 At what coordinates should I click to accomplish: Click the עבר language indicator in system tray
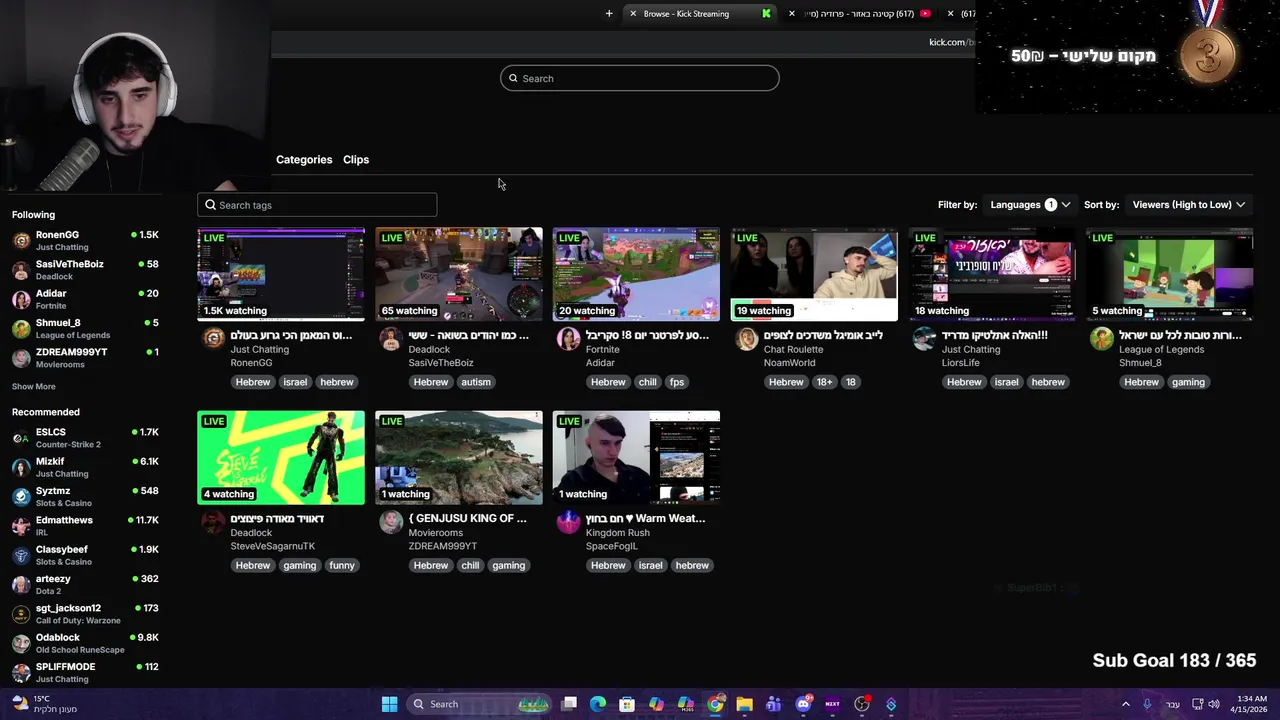click(1172, 705)
